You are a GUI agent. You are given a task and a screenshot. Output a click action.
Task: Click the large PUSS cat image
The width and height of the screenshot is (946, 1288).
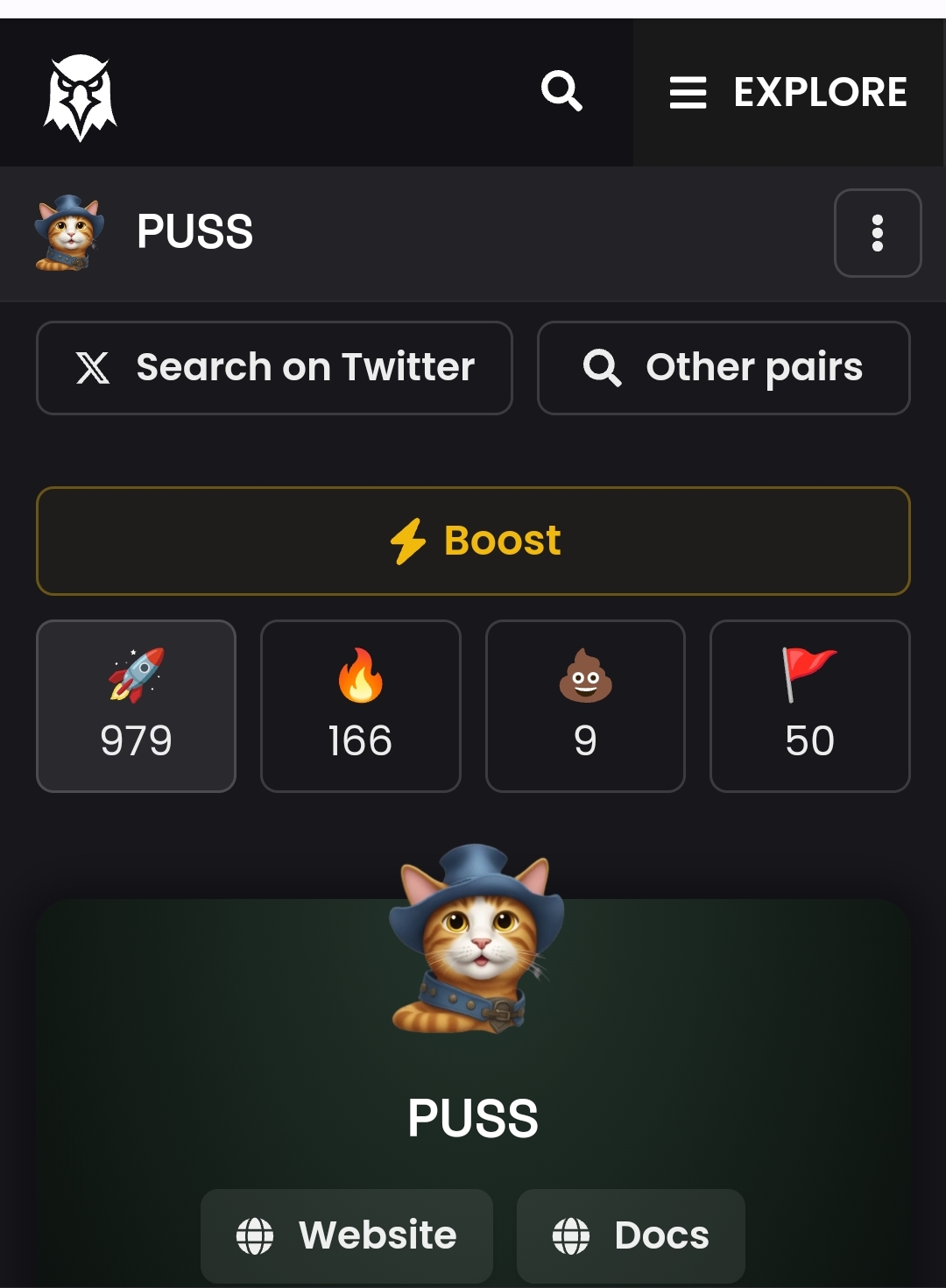(475, 939)
